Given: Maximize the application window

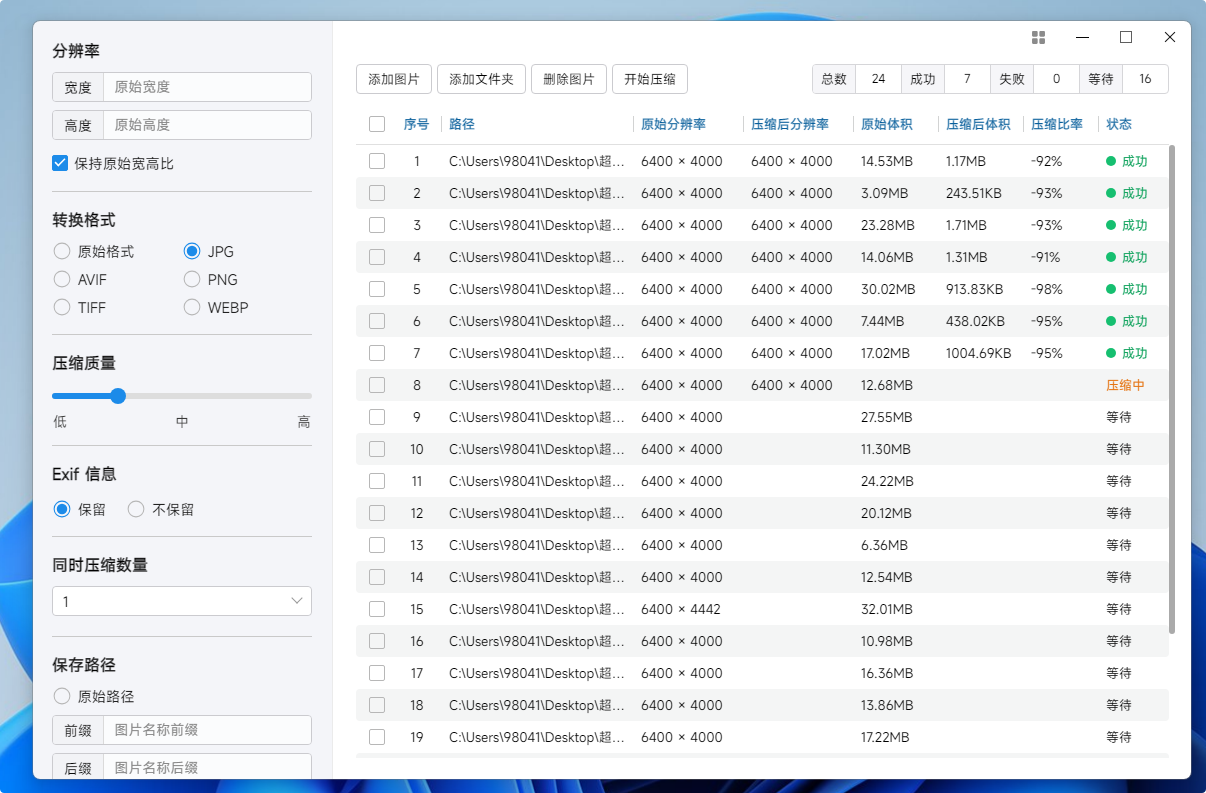Looking at the screenshot, I should pyautogui.click(x=1126, y=37).
